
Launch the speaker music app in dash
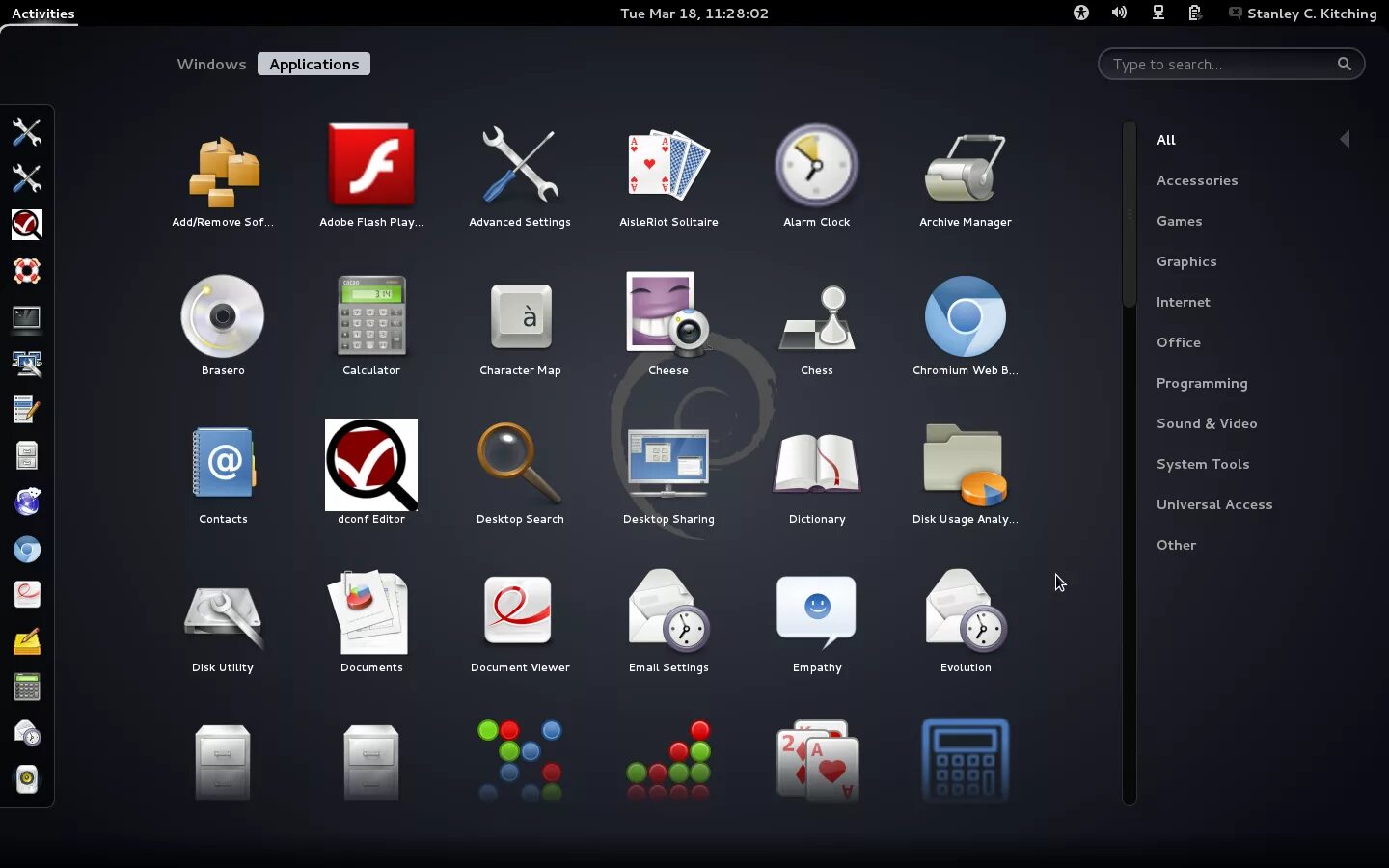coord(27,779)
